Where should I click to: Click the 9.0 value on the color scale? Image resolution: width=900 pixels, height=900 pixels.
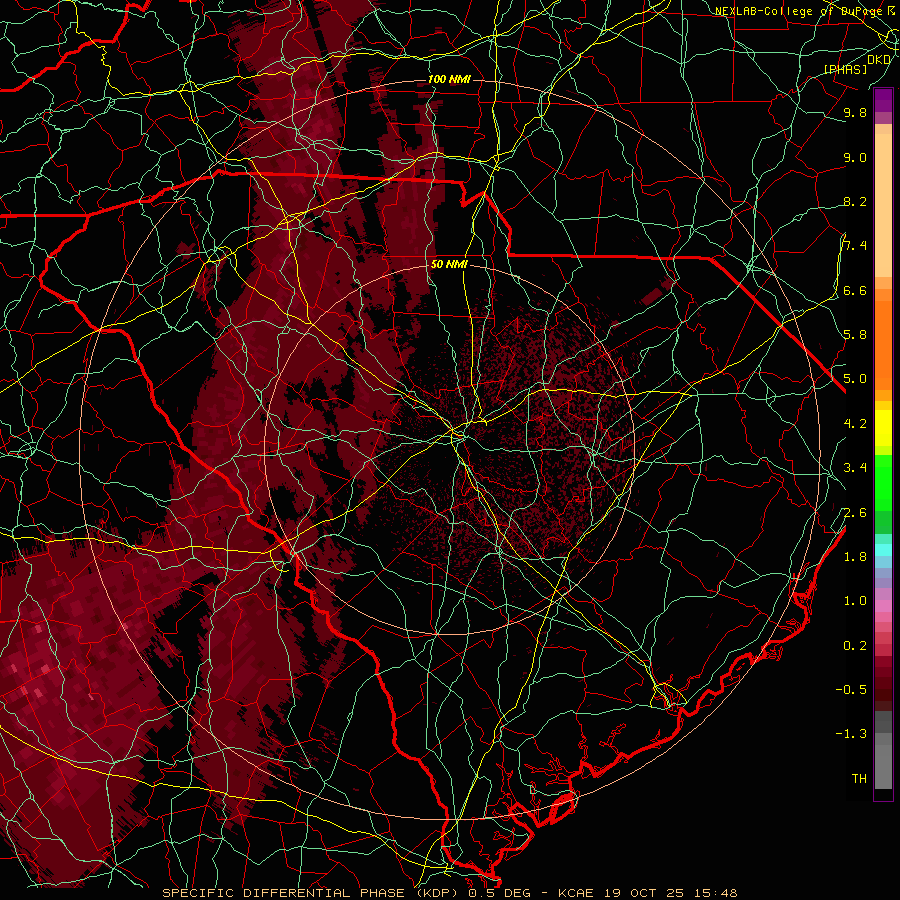pos(855,157)
